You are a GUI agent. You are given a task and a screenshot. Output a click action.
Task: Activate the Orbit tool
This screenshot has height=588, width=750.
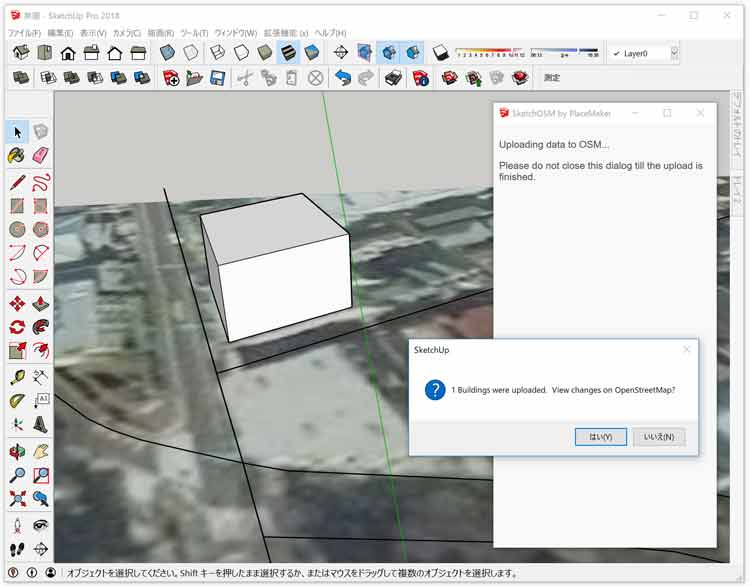point(17,451)
